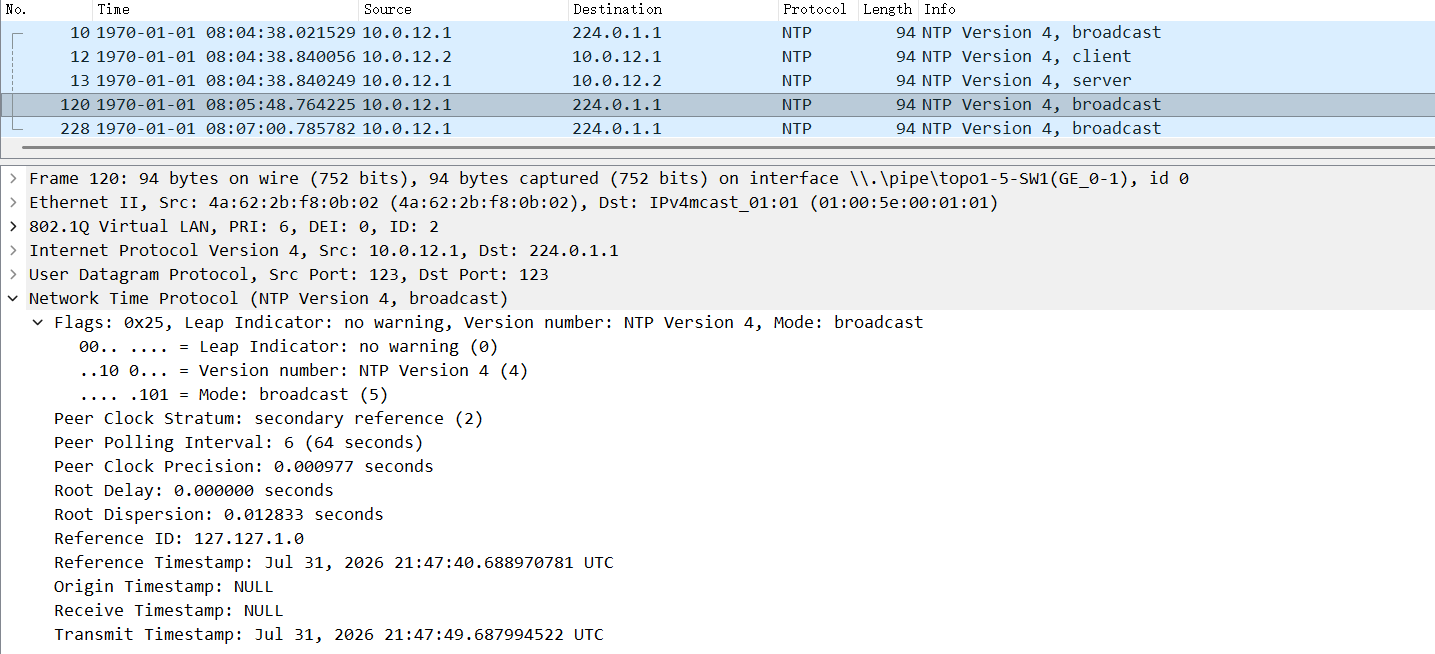Image resolution: width=1435 pixels, height=654 pixels.
Task: Select the Reference ID 127.127.1.0 field
Action: 179,538
